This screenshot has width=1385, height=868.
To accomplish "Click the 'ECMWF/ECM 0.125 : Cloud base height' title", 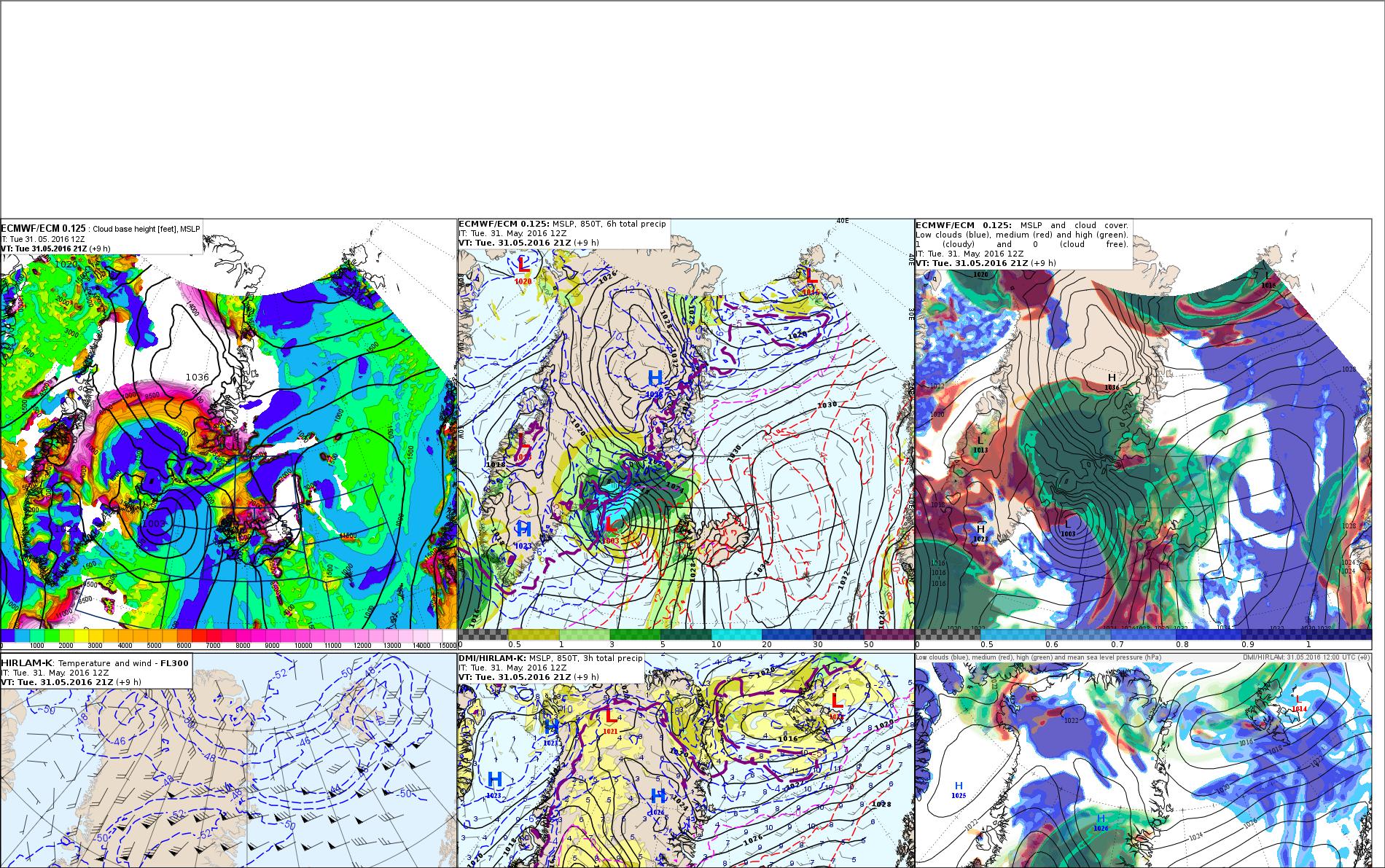I will click(x=101, y=229).
